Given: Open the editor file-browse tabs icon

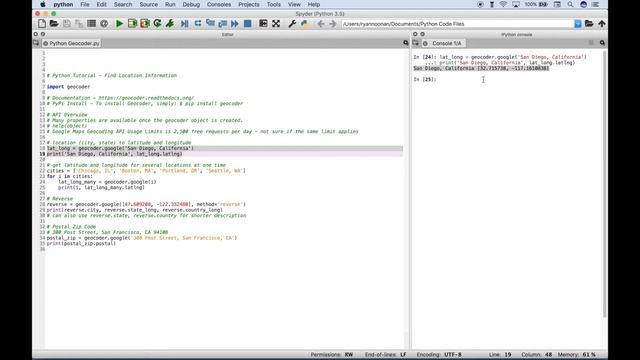Looking at the screenshot, I should [x=36, y=43].
